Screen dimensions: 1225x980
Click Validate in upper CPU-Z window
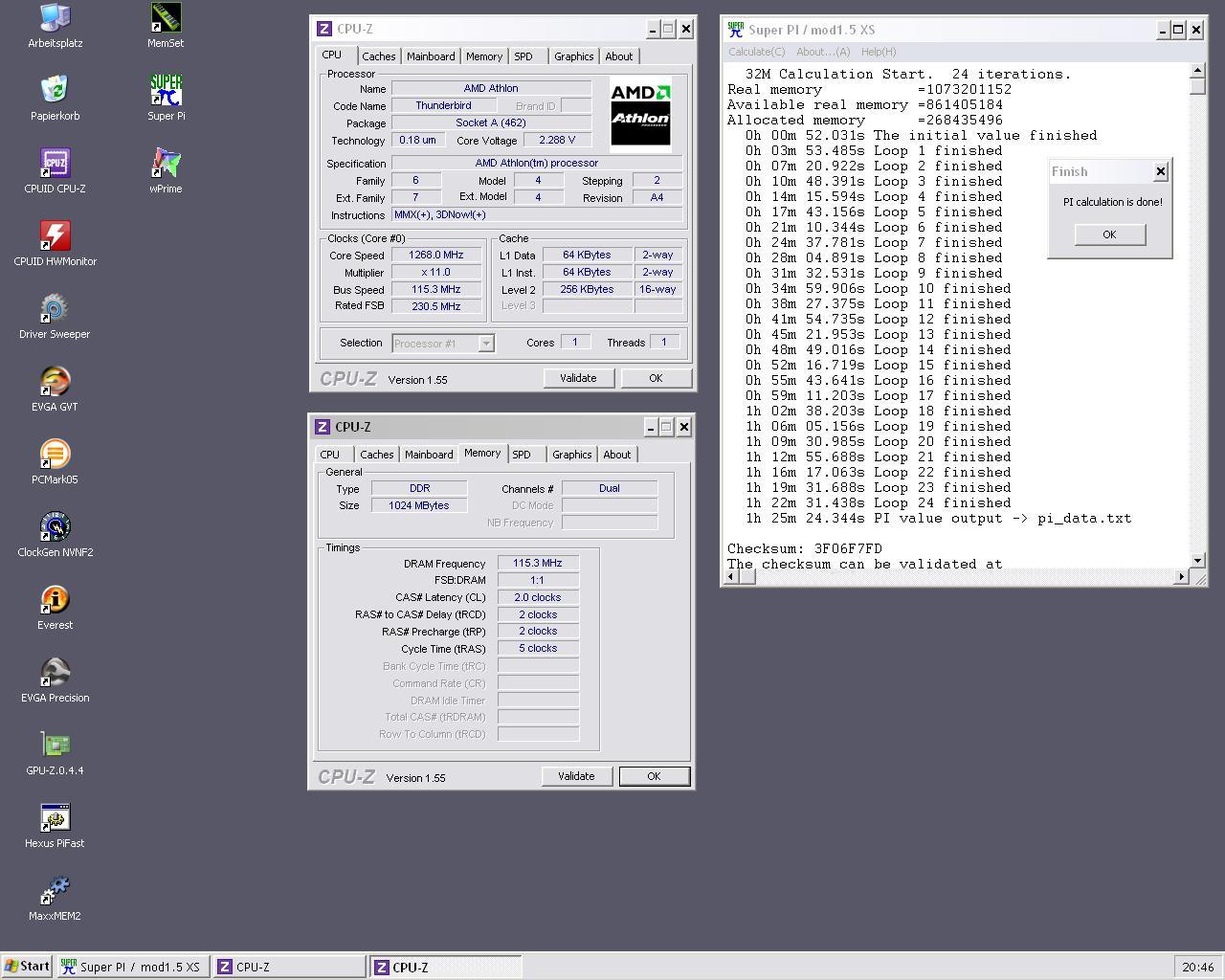pyautogui.click(x=578, y=378)
